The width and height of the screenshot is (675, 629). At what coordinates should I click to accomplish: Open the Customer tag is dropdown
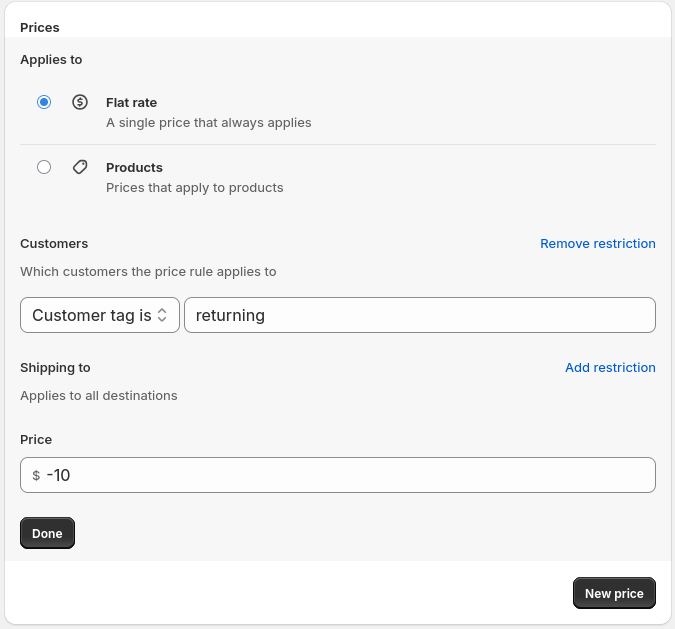click(x=99, y=315)
